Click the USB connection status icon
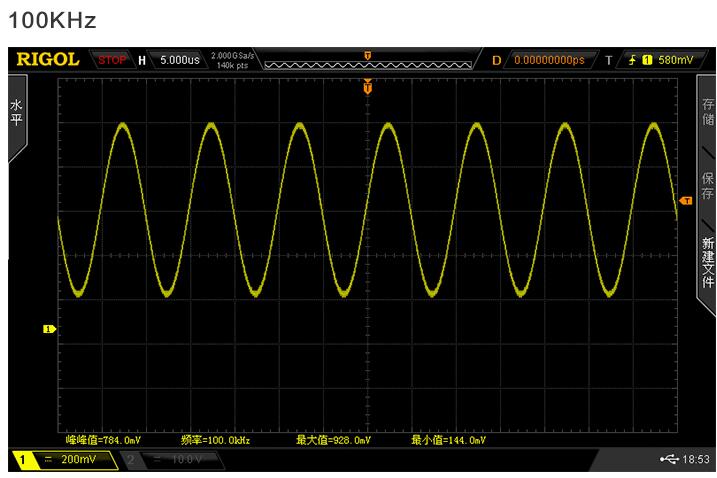The image size is (717, 478). (x=669, y=459)
